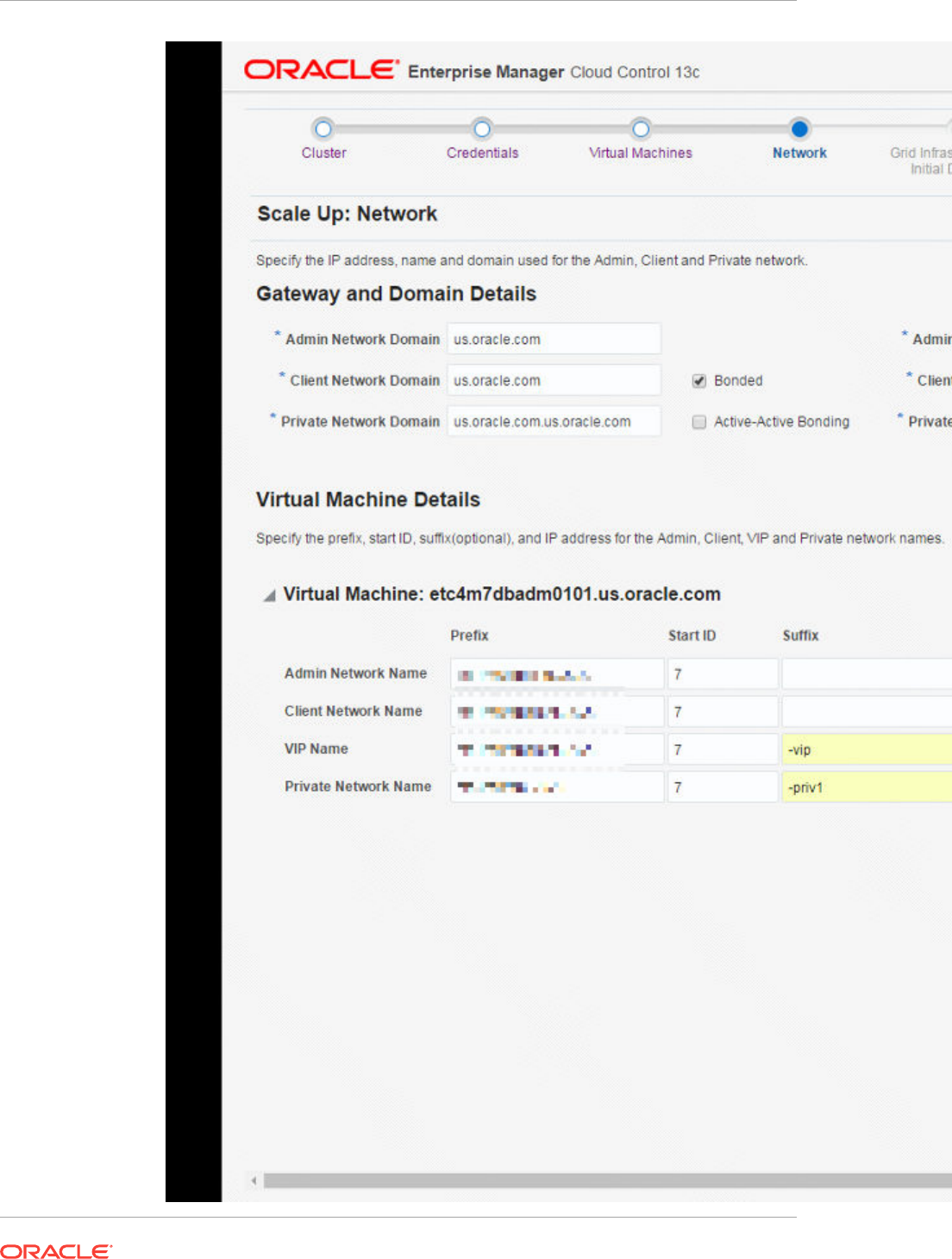Click the Cluster step circle icon
The height and width of the screenshot is (1259, 952).
(x=323, y=129)
